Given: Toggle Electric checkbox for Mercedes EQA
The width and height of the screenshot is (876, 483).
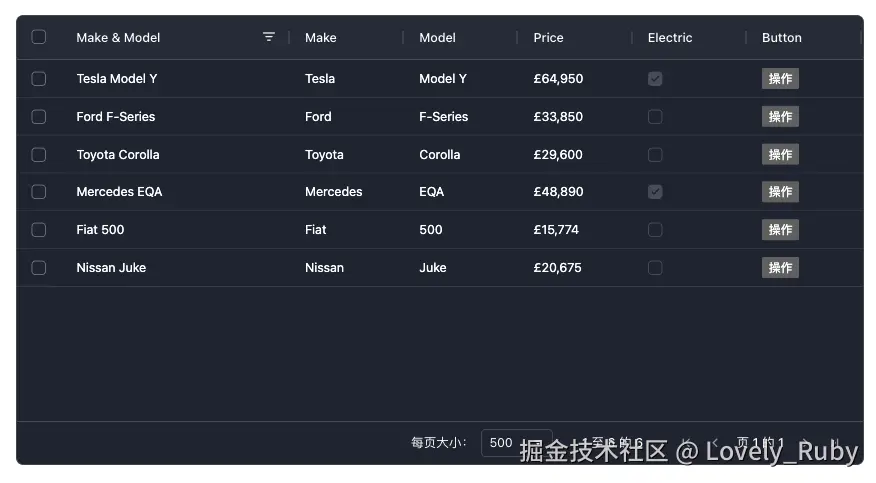Looking at the screenshot, I should pos(655,192).
